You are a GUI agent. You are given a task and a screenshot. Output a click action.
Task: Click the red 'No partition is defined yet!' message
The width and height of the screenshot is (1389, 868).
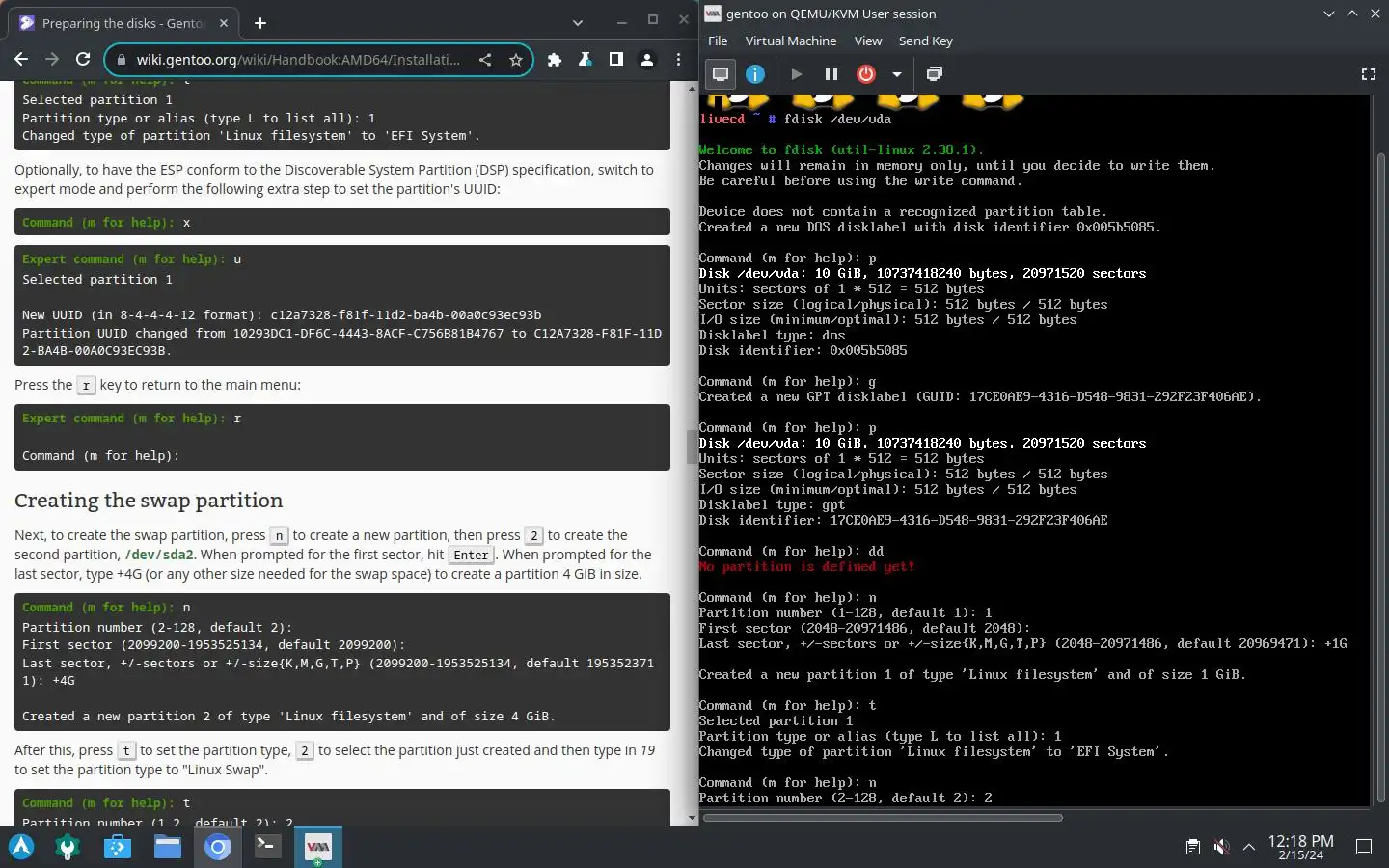point(806,566)
